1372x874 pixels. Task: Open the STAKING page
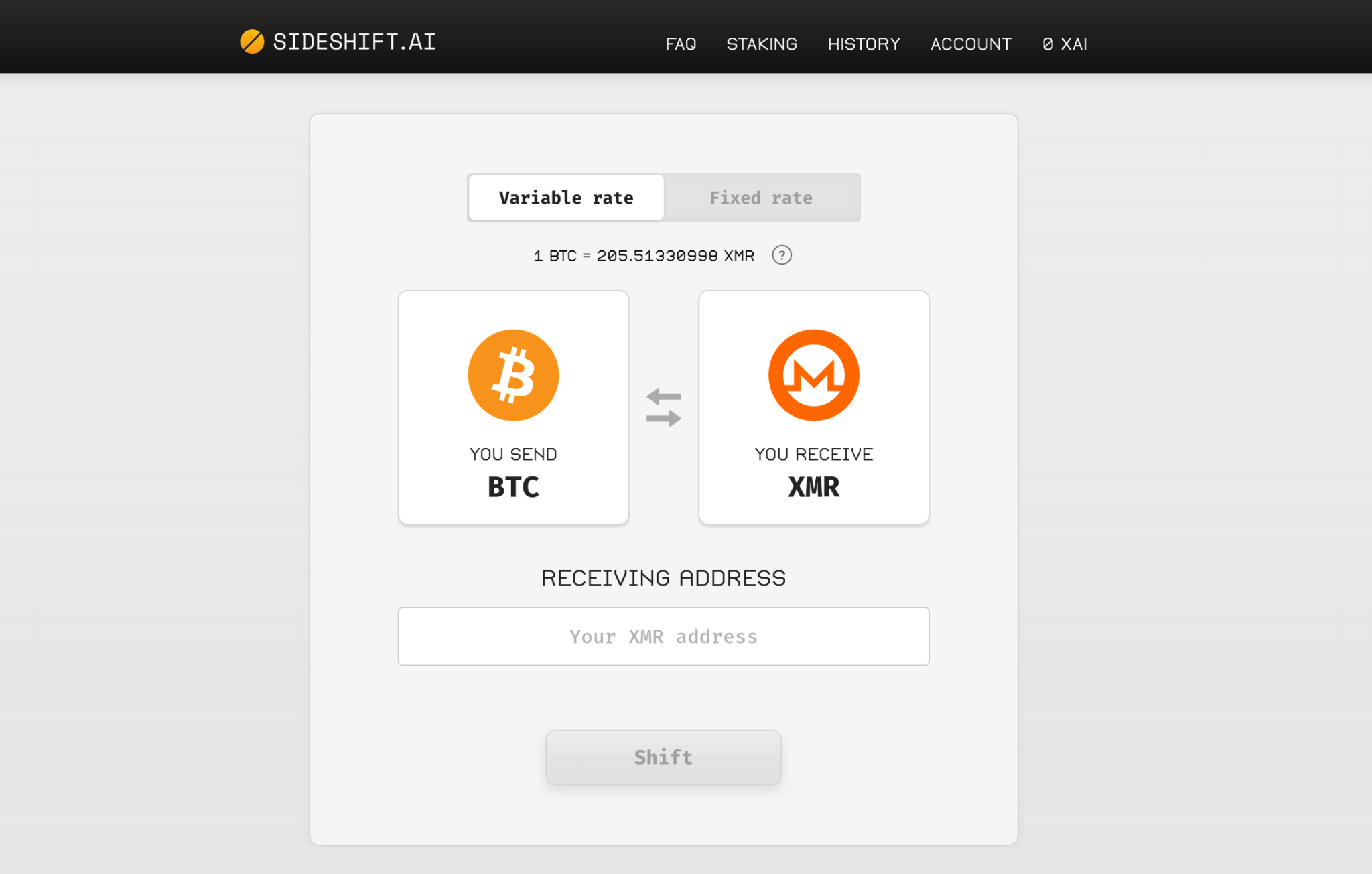pyautogui.click(x=762, y=44)
